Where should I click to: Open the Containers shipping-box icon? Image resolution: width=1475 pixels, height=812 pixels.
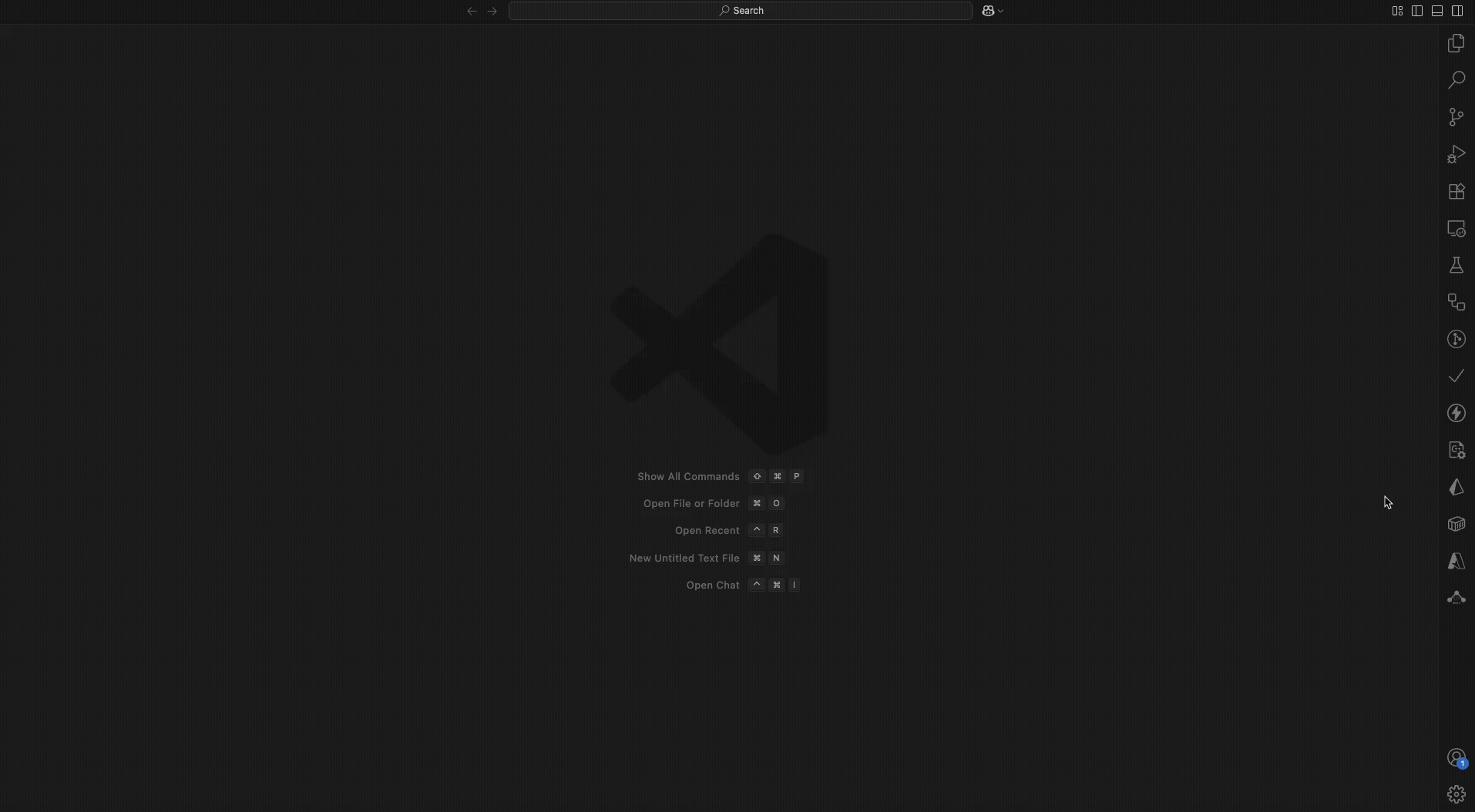pyautogui.click(x=1456, y=524)
